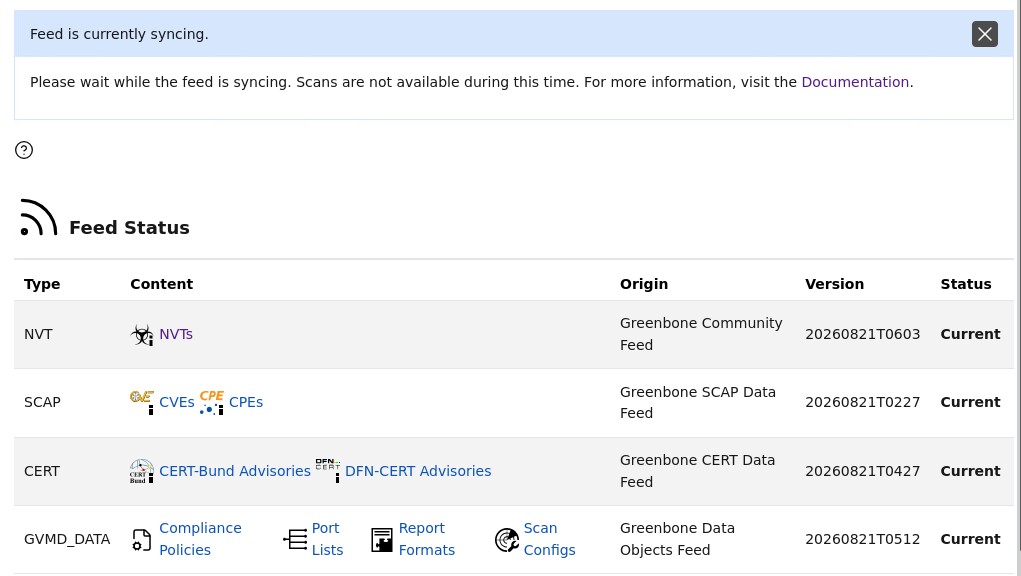Click the CERT row Current status
Screen dimensions: 1021x576
tap(970, 471)
